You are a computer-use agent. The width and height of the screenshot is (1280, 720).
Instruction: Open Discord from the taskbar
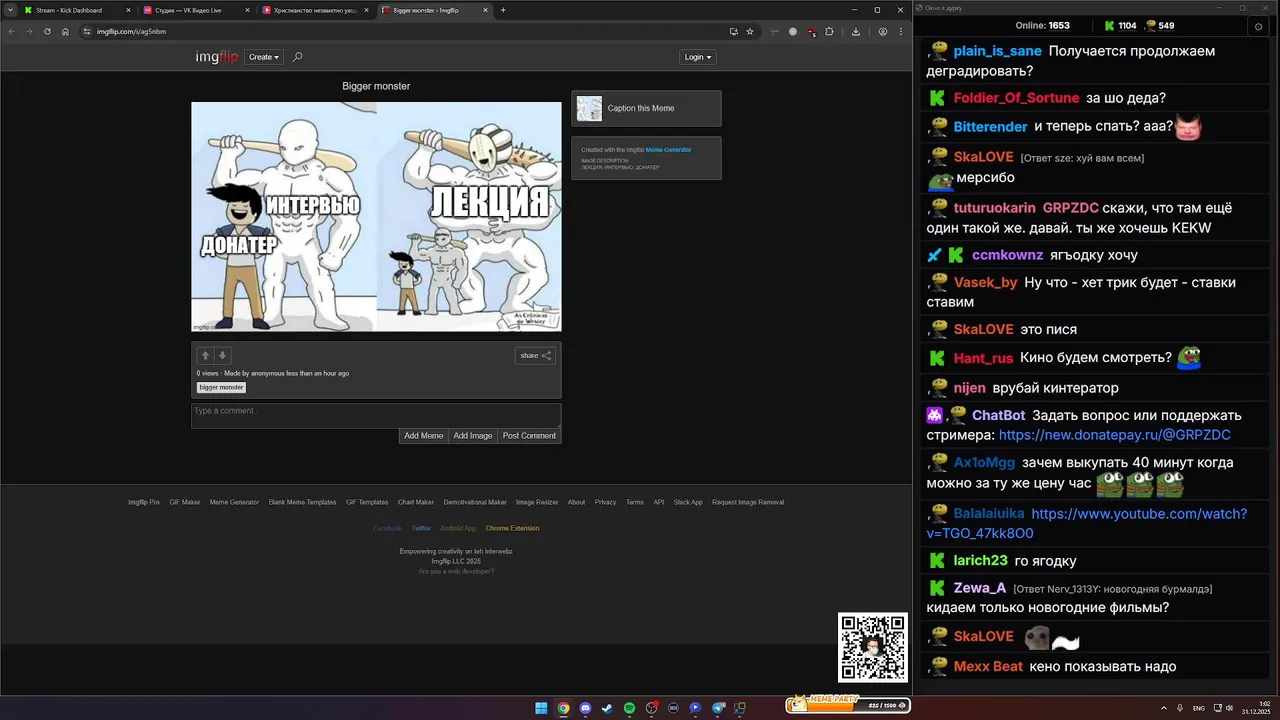point(585,708)
